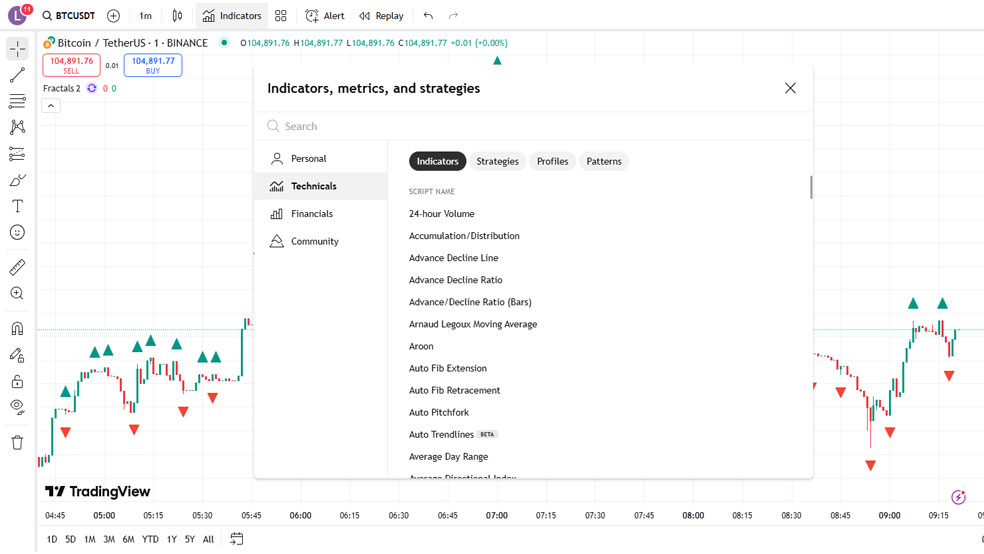This screenshot has height=554, width=984.
Task: Toggle hide all drawings eye icon
Action: (x=18, y=407)
